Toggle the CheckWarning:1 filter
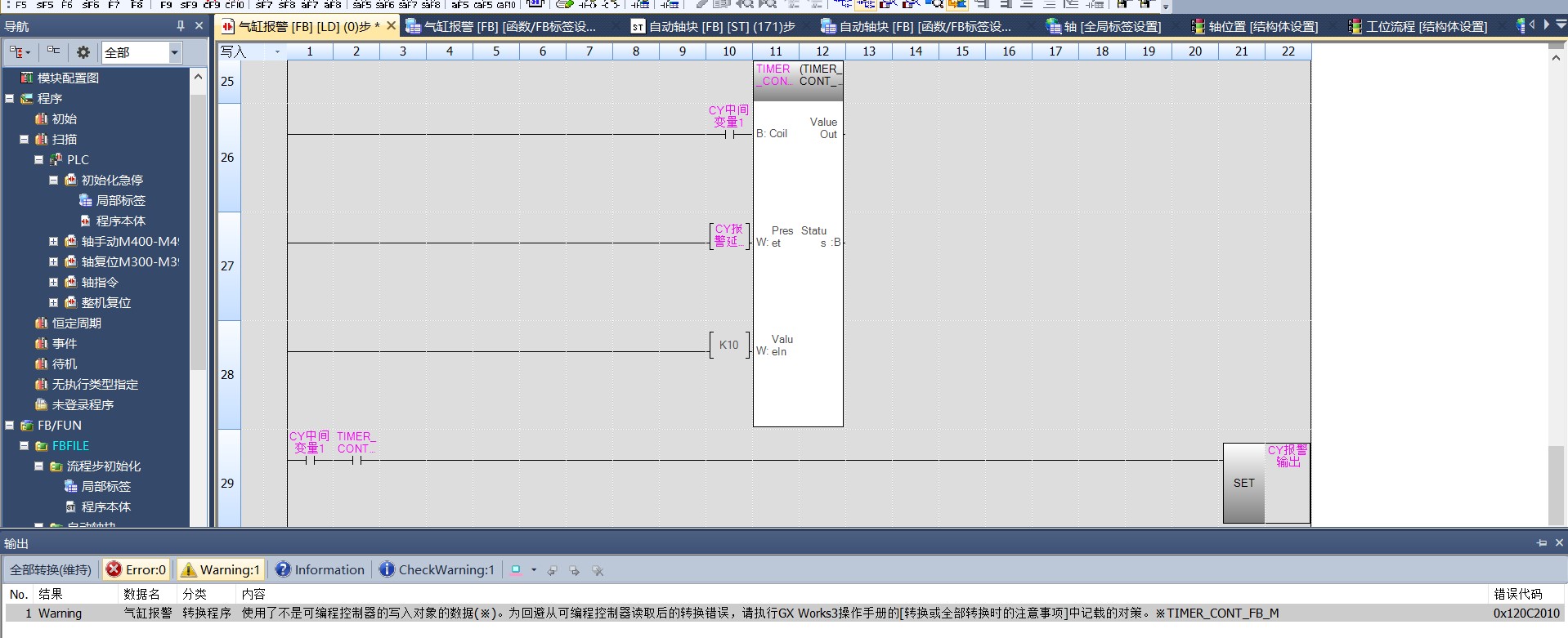Image resolution: width=1568 pixels, height=638 pixels. point(437,569)
